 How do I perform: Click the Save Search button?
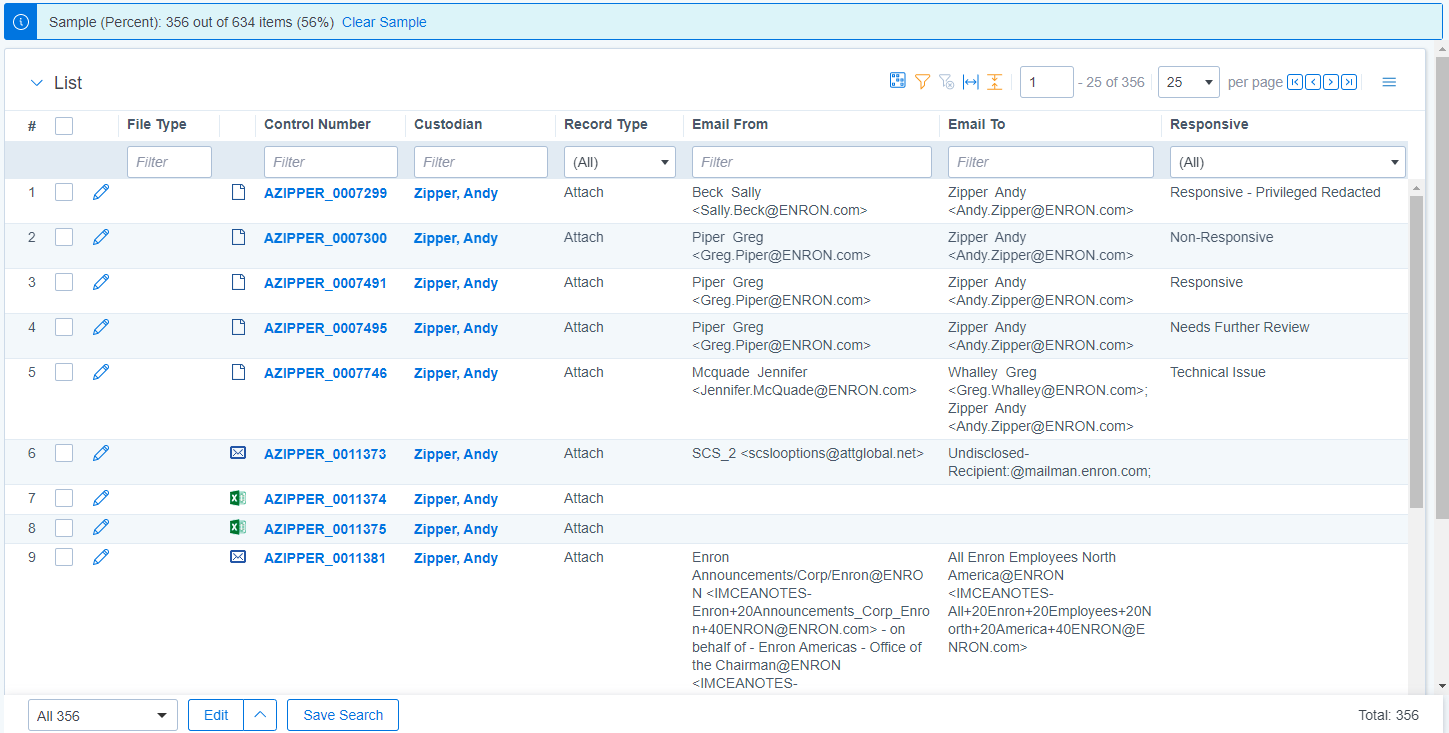343,715
